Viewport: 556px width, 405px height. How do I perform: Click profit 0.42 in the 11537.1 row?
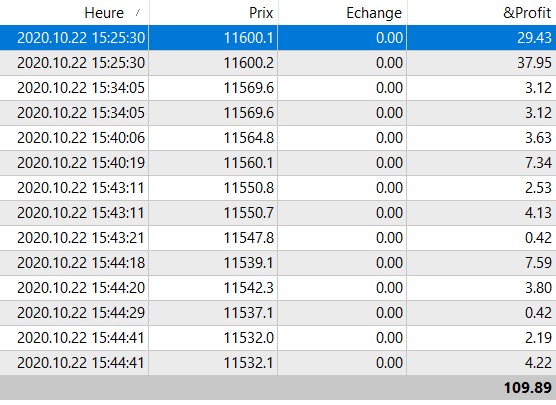(538, 313)
